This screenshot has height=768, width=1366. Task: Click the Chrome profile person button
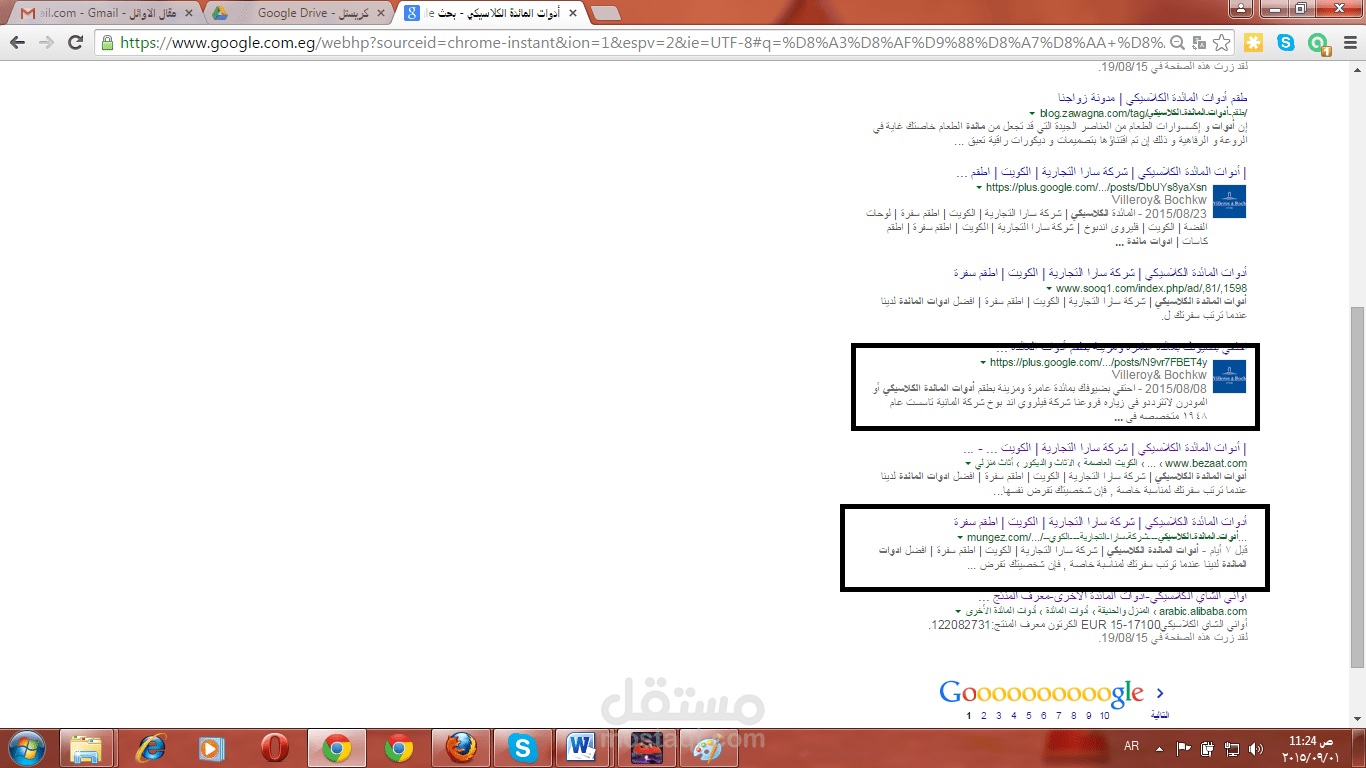tap(1240, 9)
